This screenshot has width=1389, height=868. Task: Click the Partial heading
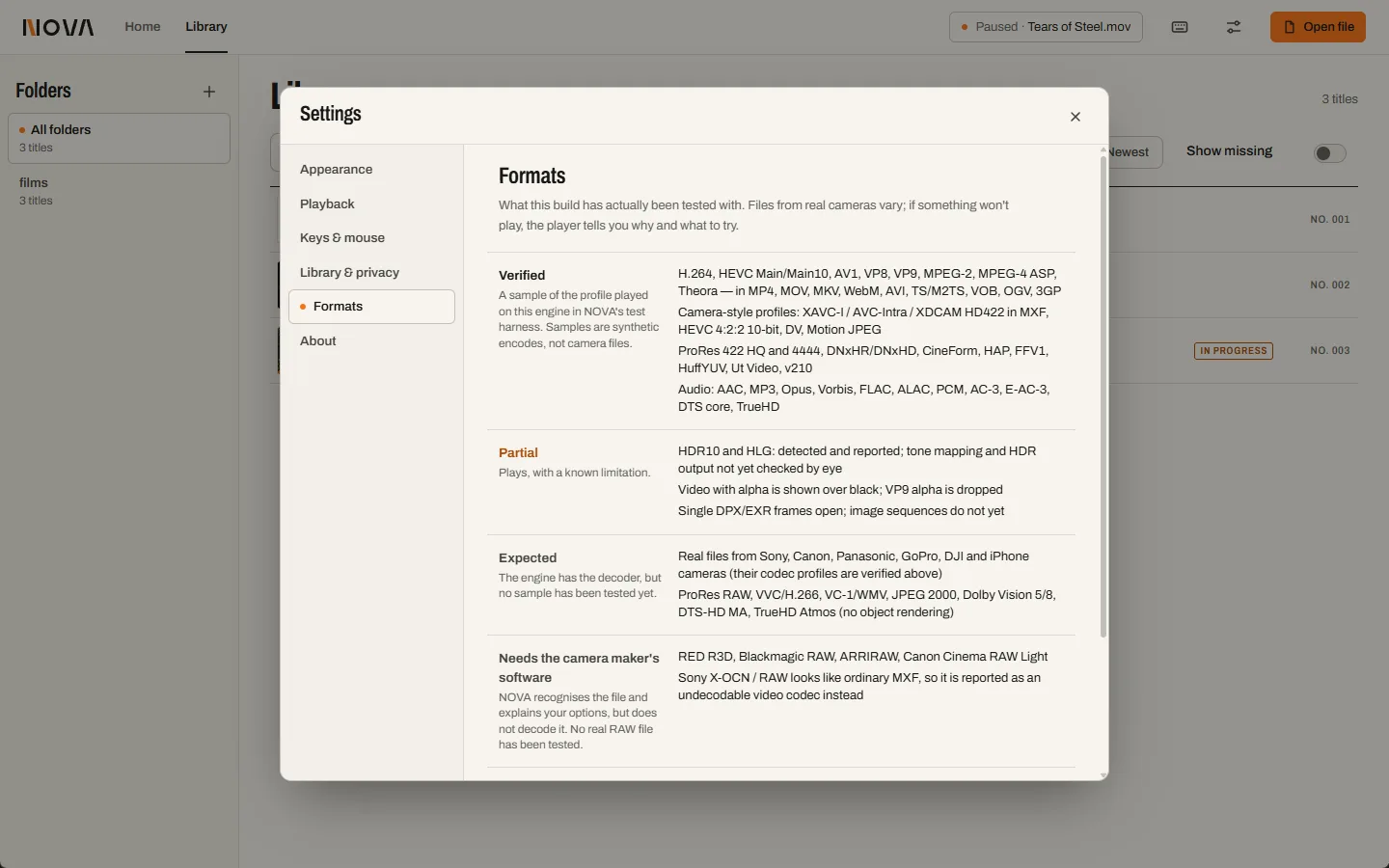[x=518, y=453]
